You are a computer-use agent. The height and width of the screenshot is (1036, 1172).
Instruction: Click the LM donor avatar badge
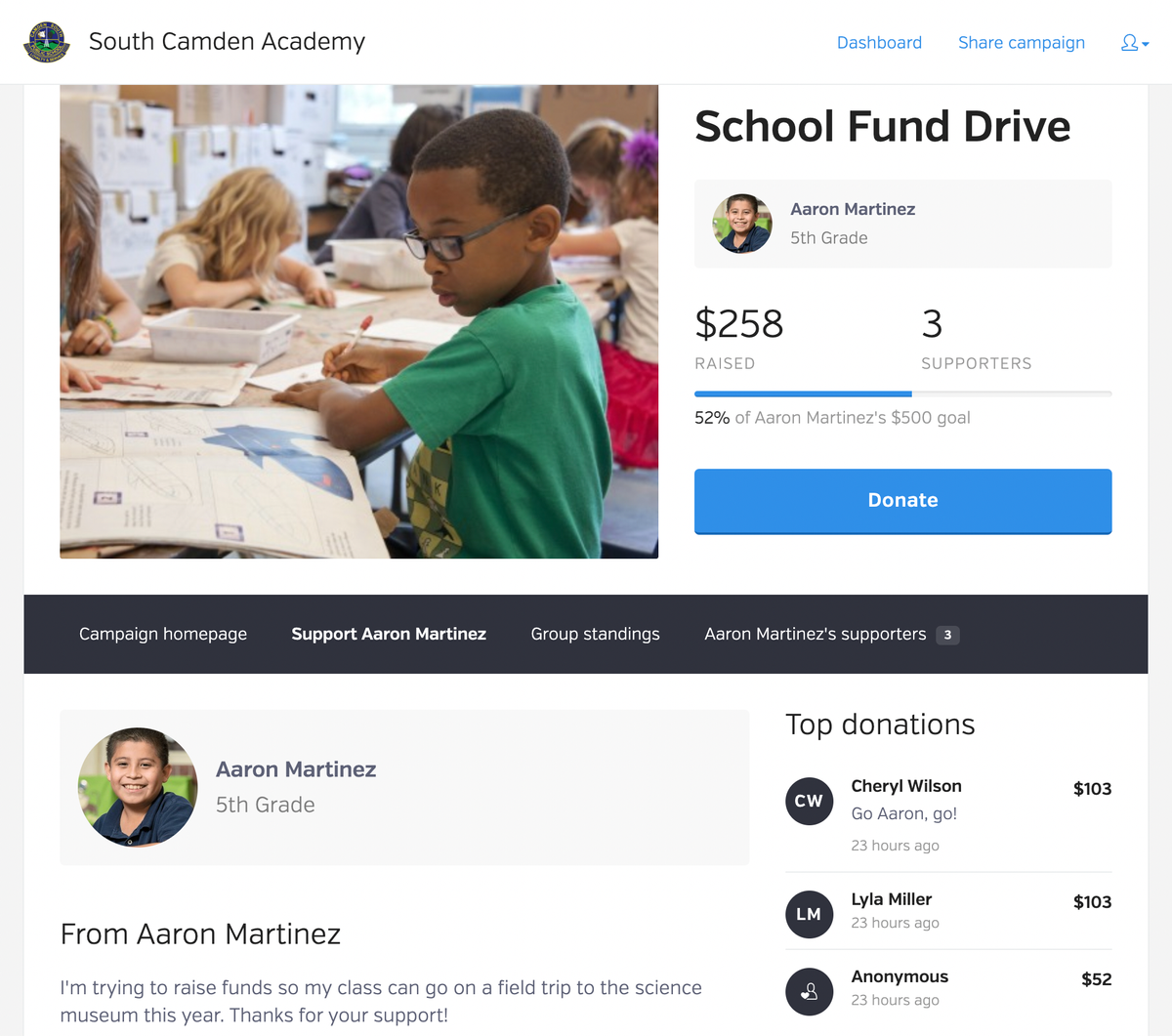[x=809, y=914]
